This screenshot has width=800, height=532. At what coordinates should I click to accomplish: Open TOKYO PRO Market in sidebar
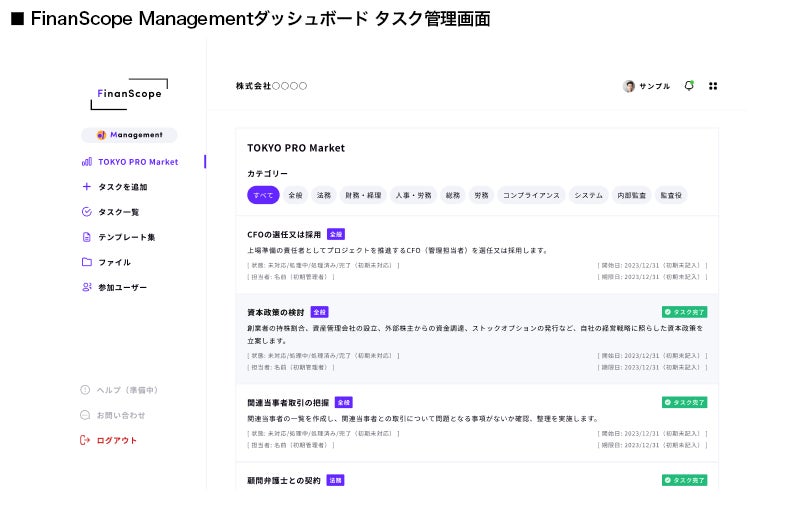(138, 162)
